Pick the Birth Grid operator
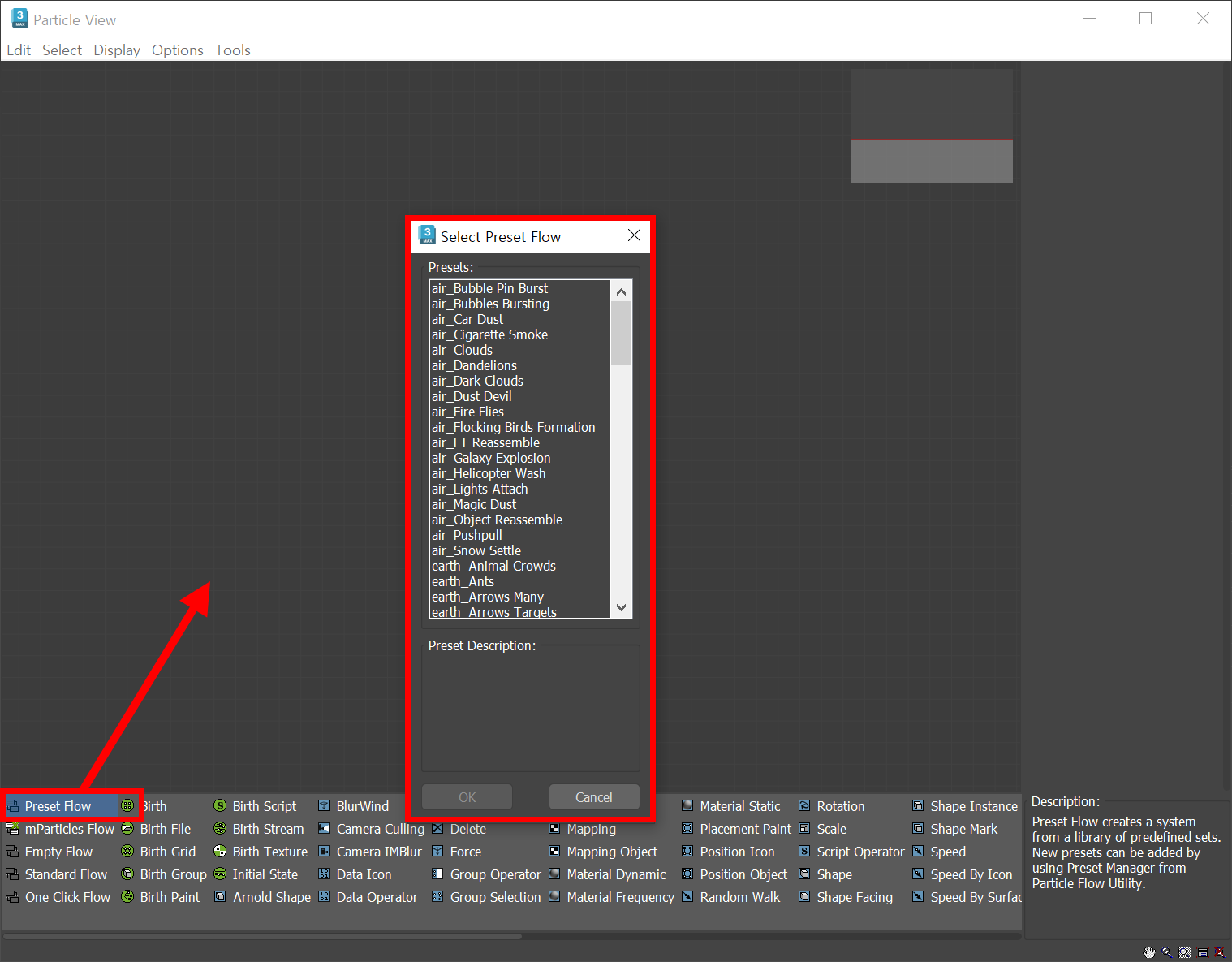Image resolution: width=1232 pixels, height=962 pixels. click(159, 852)
